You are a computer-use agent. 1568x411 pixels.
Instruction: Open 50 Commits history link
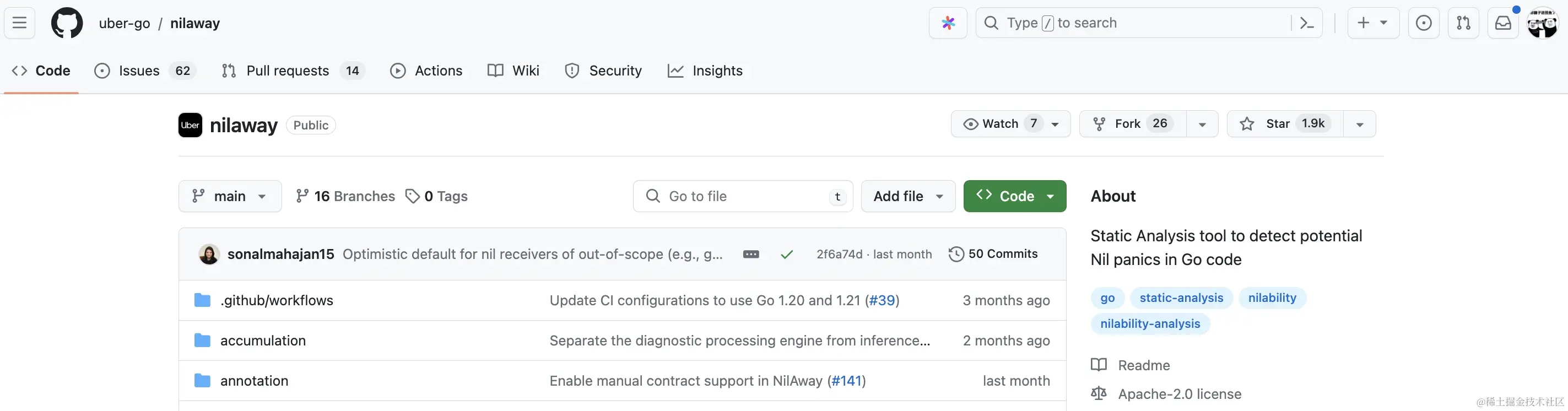(993, 254)
